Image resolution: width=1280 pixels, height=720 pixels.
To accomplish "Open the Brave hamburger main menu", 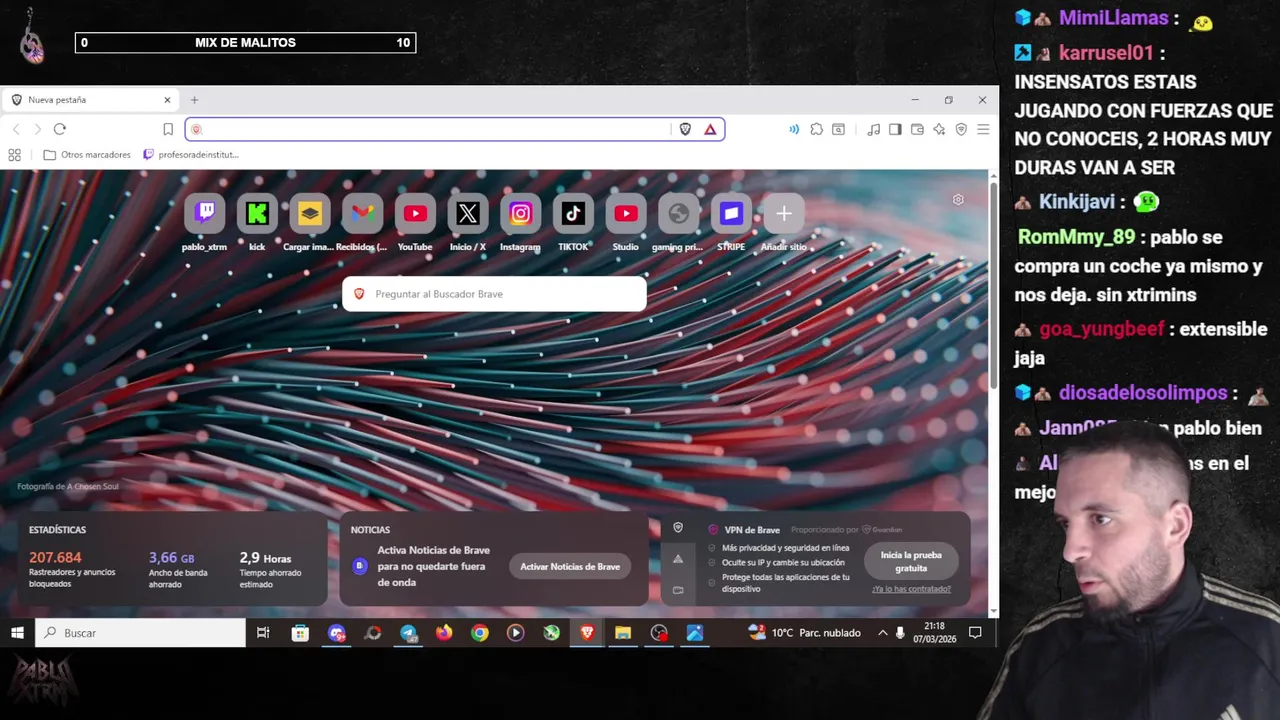I will pyautogui.click(x=983, y=129).
